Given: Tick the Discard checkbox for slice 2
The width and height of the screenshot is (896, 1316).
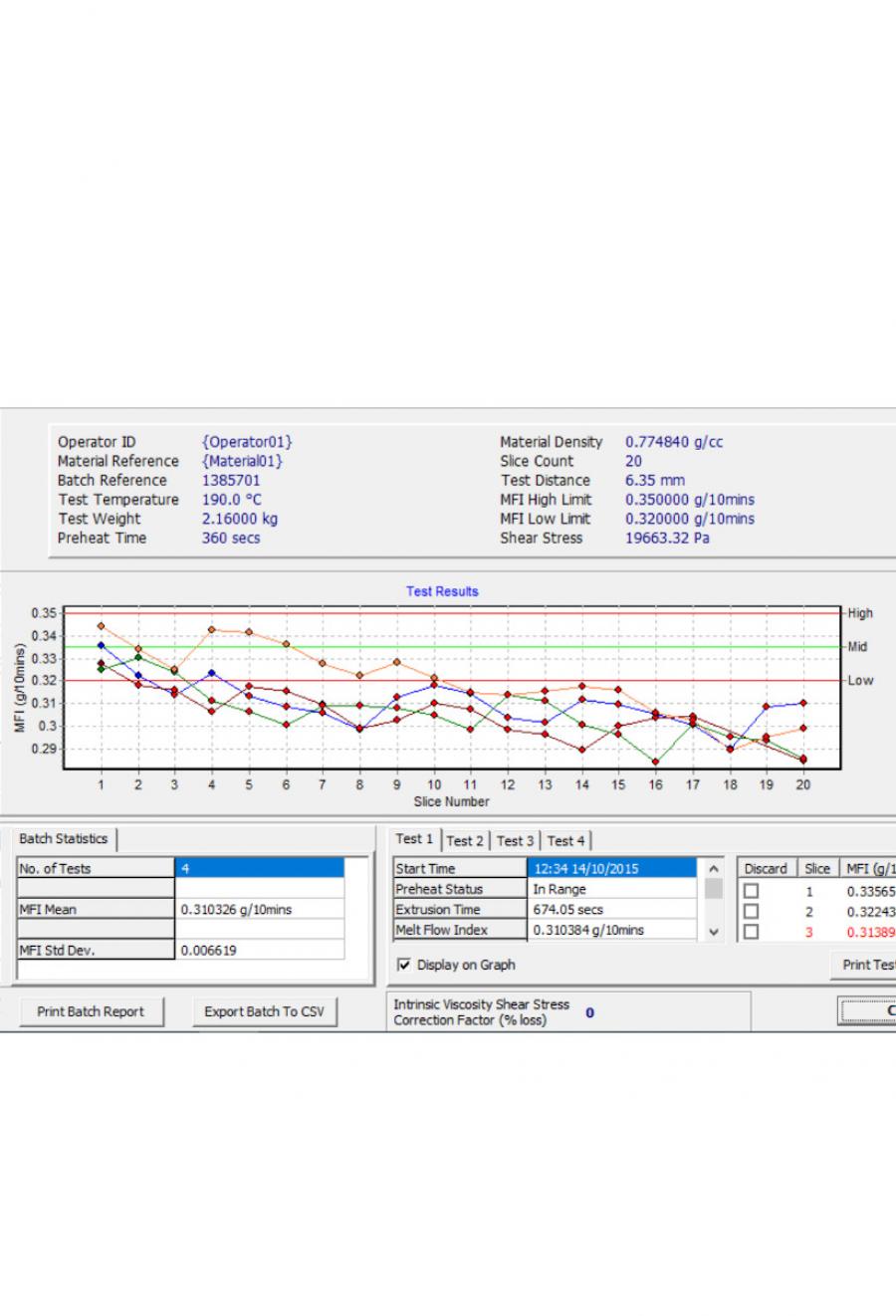Looking at the screenshot, I should pyautogui.click(x=752, y=912).
